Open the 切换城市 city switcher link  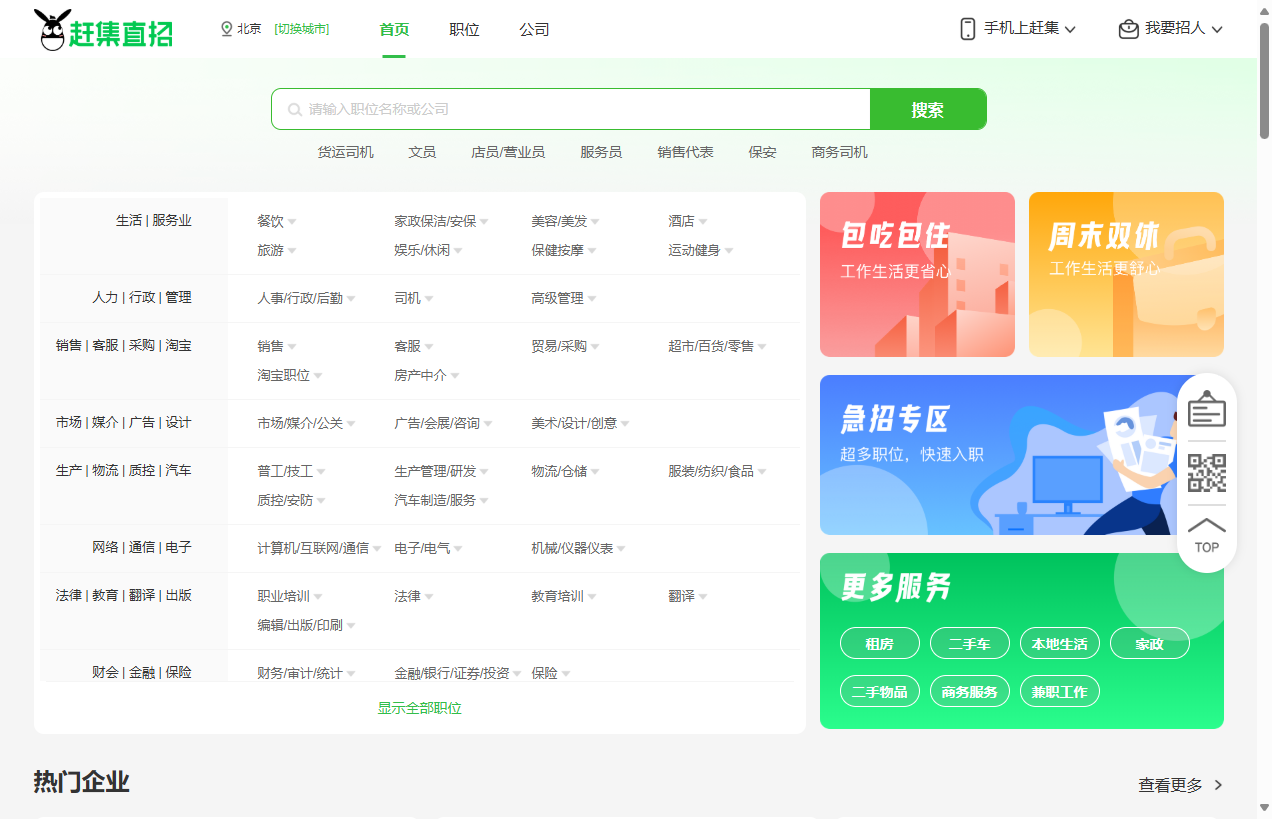tap(304, 29)
